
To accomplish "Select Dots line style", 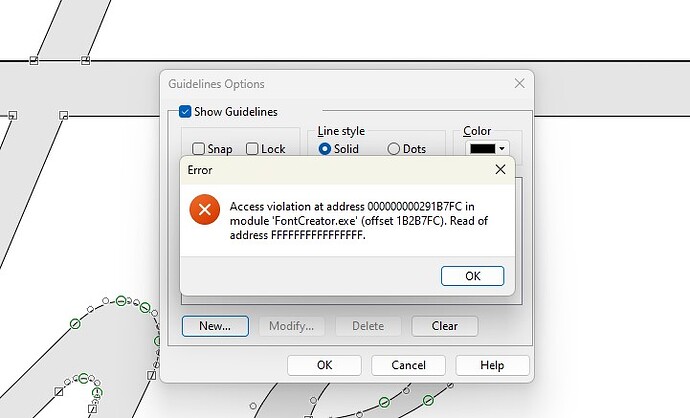I will coord(393,149).
